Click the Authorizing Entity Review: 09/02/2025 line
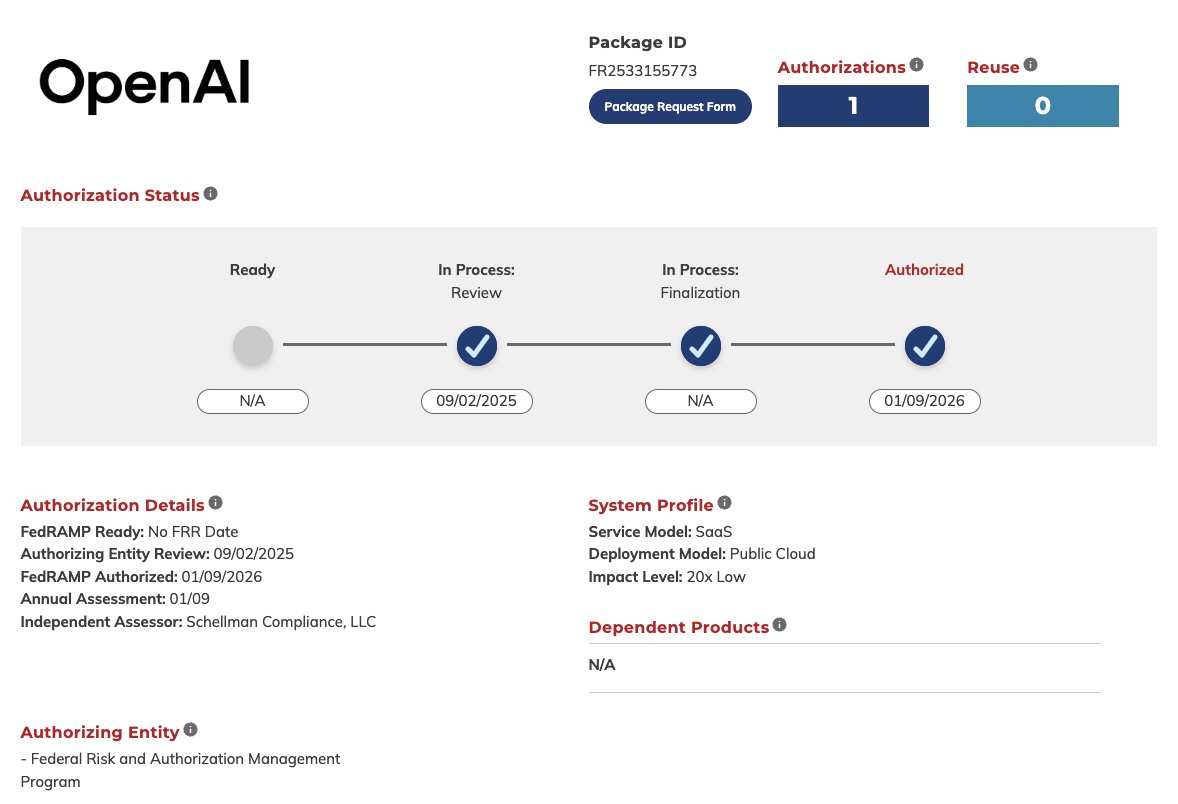The height and width of the screenshot is (804, 1178). point(157,555)
